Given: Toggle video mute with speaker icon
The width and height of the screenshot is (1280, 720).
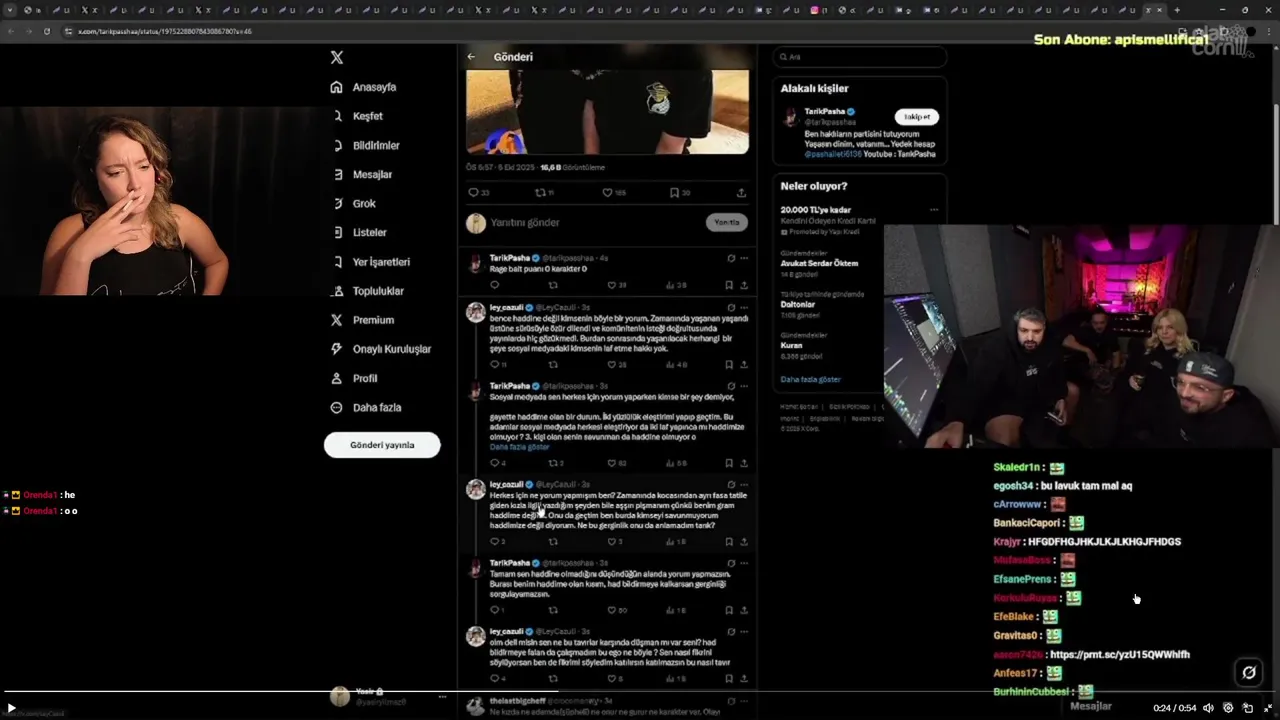Looking at the screenshot, I should (1208, 708).
